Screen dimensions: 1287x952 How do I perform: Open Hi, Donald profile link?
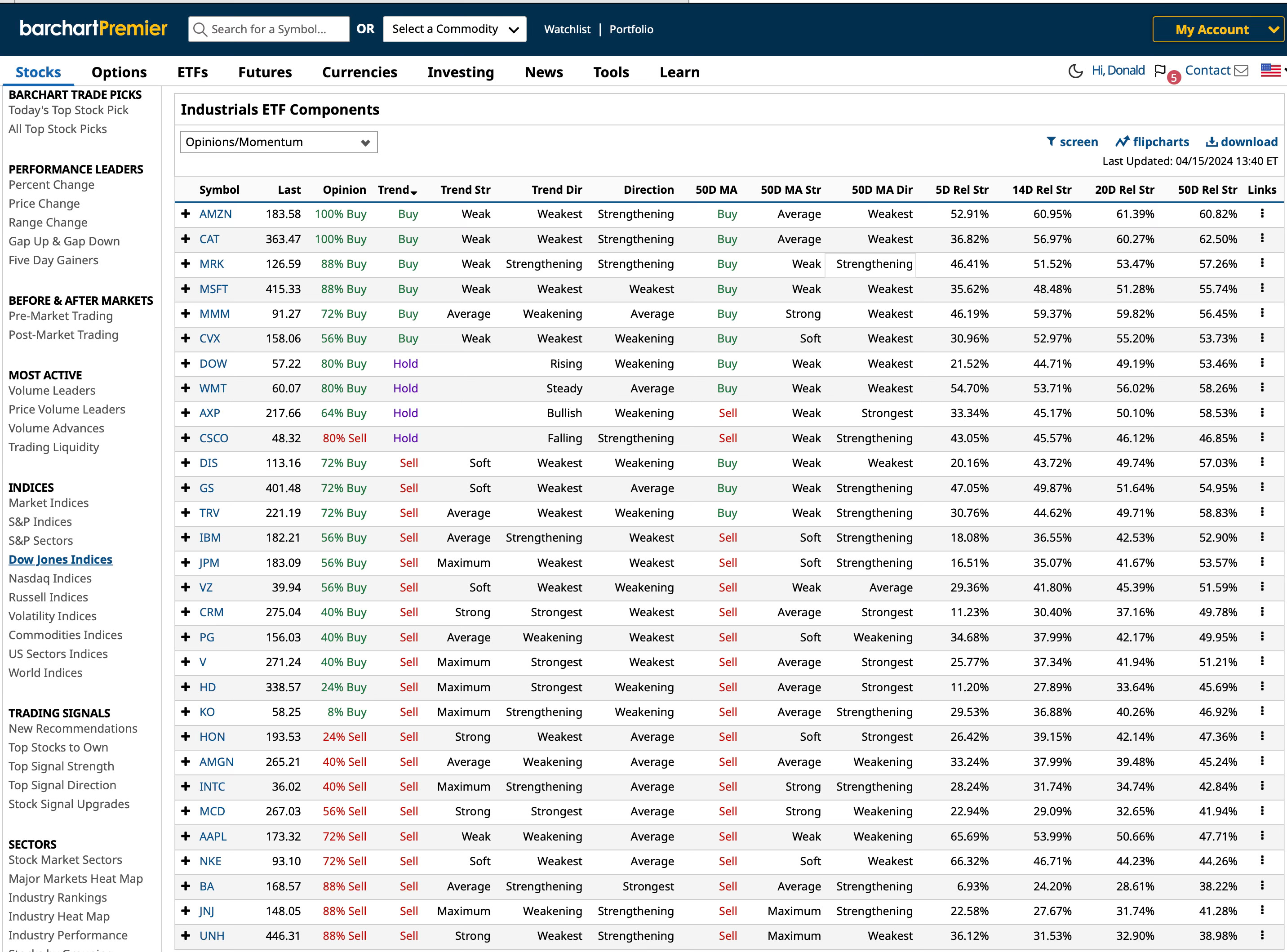coord(1118,70)
